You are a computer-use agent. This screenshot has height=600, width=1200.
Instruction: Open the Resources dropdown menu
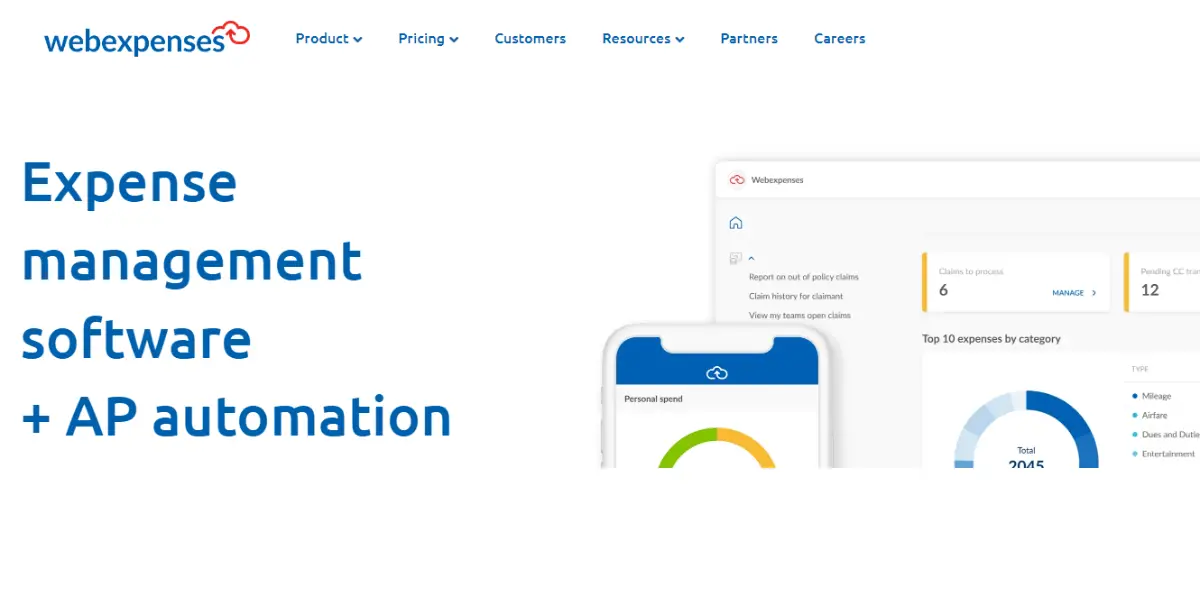(643, 39)
